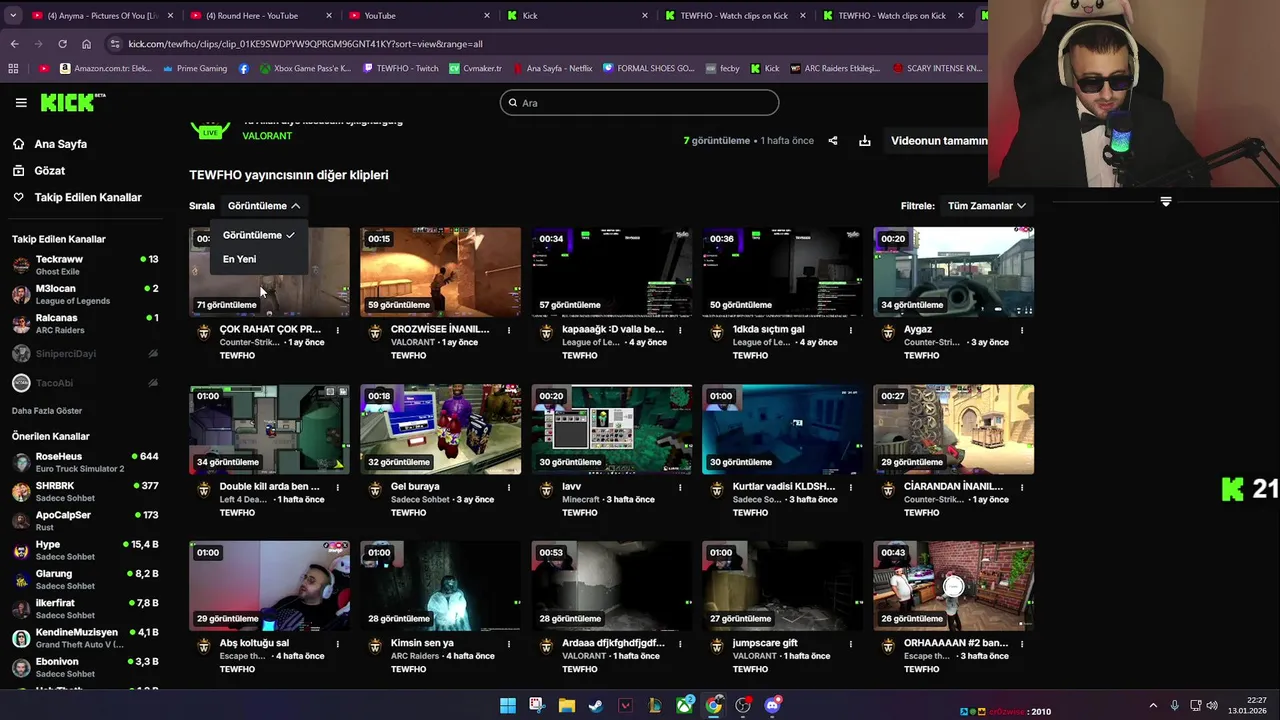Viewport: 1280px width, 720px height.
Task: Open Abş koltuğu sal clip title
Action: pos(254,643)
